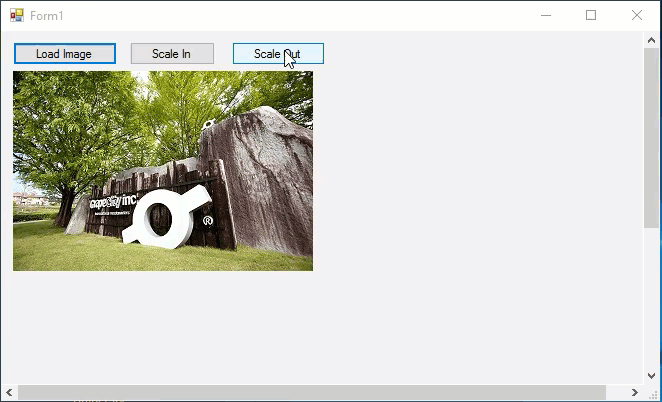The width and height of the screenshot is (662, 402).
Task: Click the vertical scrollbar up arrow
Action: point(651,41)
